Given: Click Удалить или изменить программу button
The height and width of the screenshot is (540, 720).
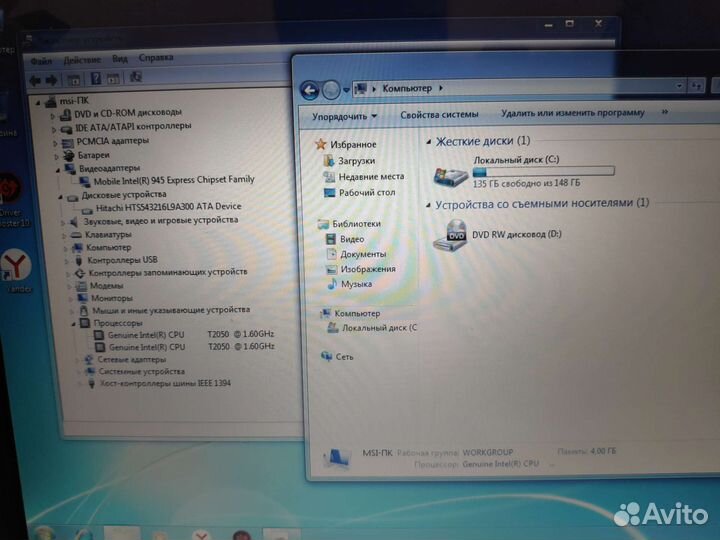Looking at the screenshot, I should 573,113.
